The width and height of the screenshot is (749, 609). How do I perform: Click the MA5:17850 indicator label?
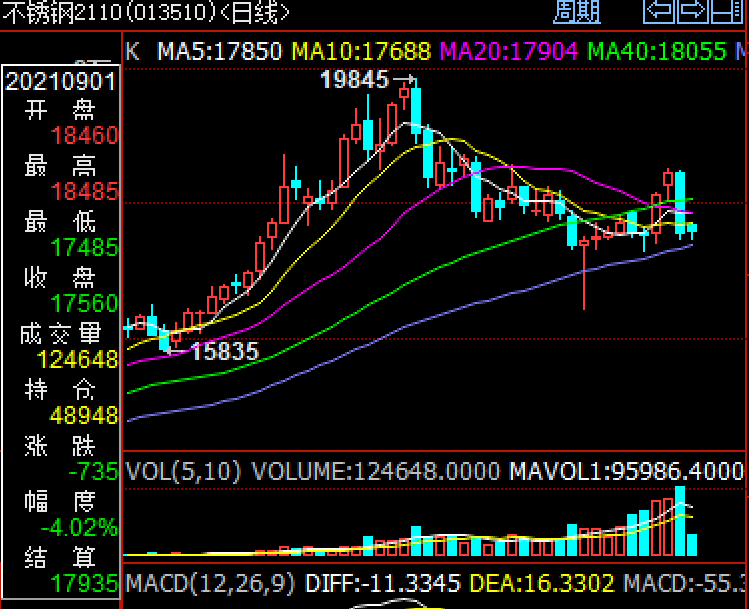(219, 51)
